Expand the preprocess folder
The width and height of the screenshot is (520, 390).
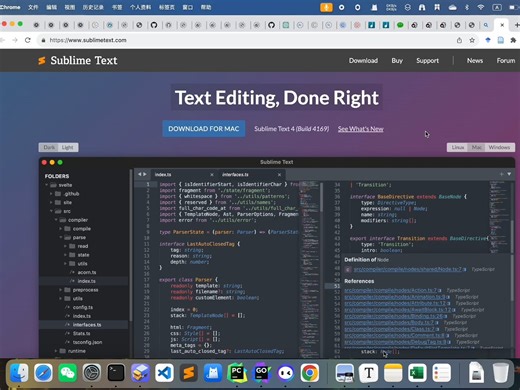click(x=61, y=290)
